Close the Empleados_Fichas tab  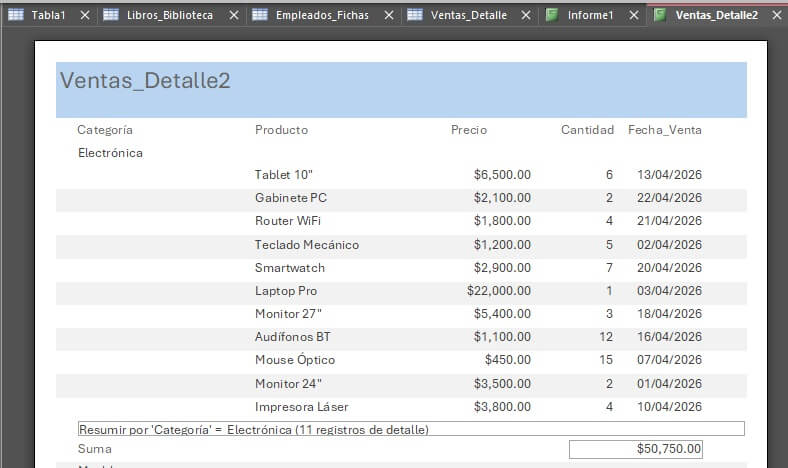click(x=388, y=15)
